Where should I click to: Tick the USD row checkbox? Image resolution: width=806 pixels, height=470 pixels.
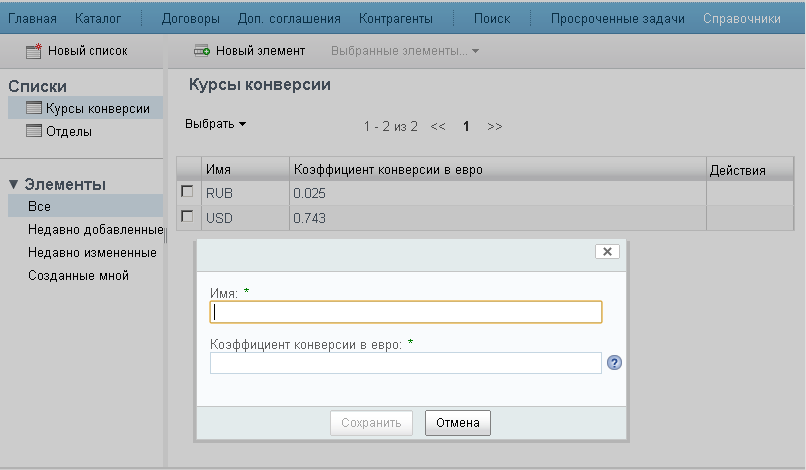[187, 216]
